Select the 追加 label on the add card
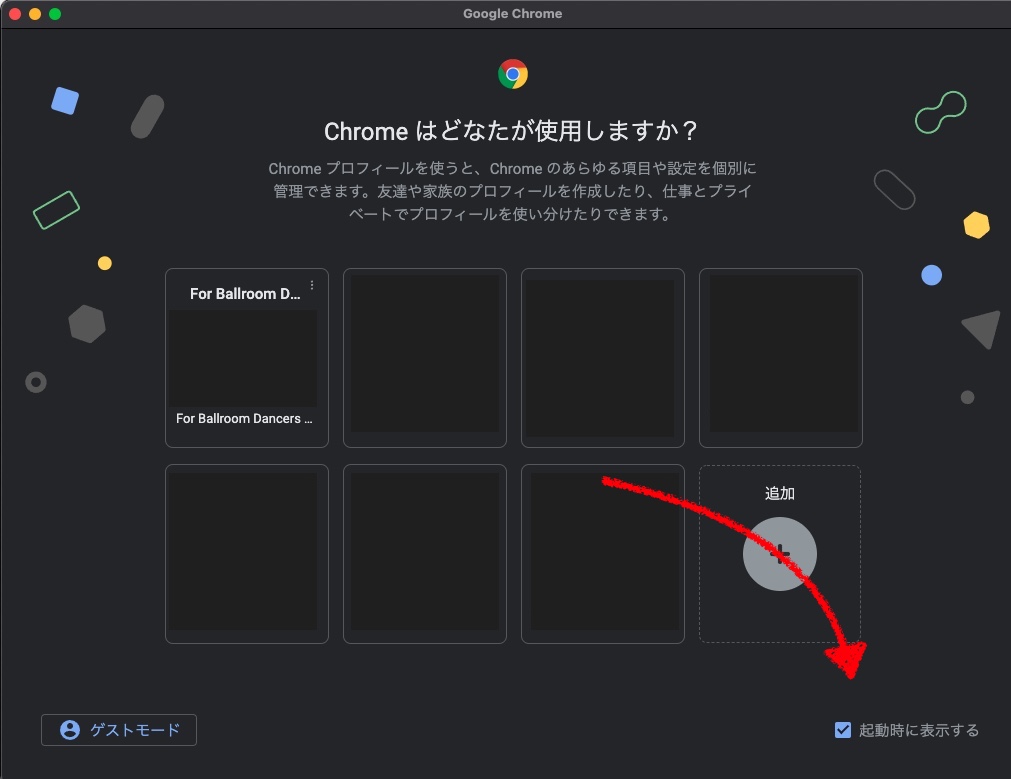Screen dimensions: 1011x779 point(780,494)
